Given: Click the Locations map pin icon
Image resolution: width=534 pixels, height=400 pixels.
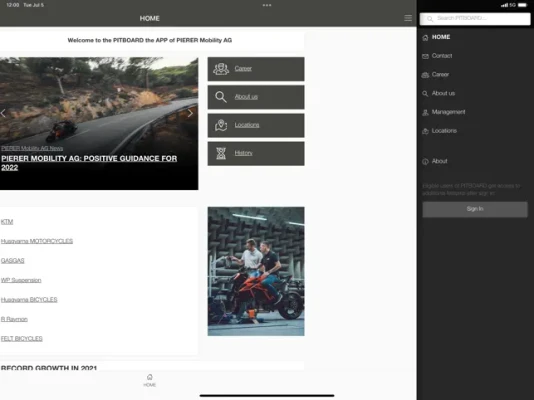Looking at the screenshot, I should pos(221,125).
